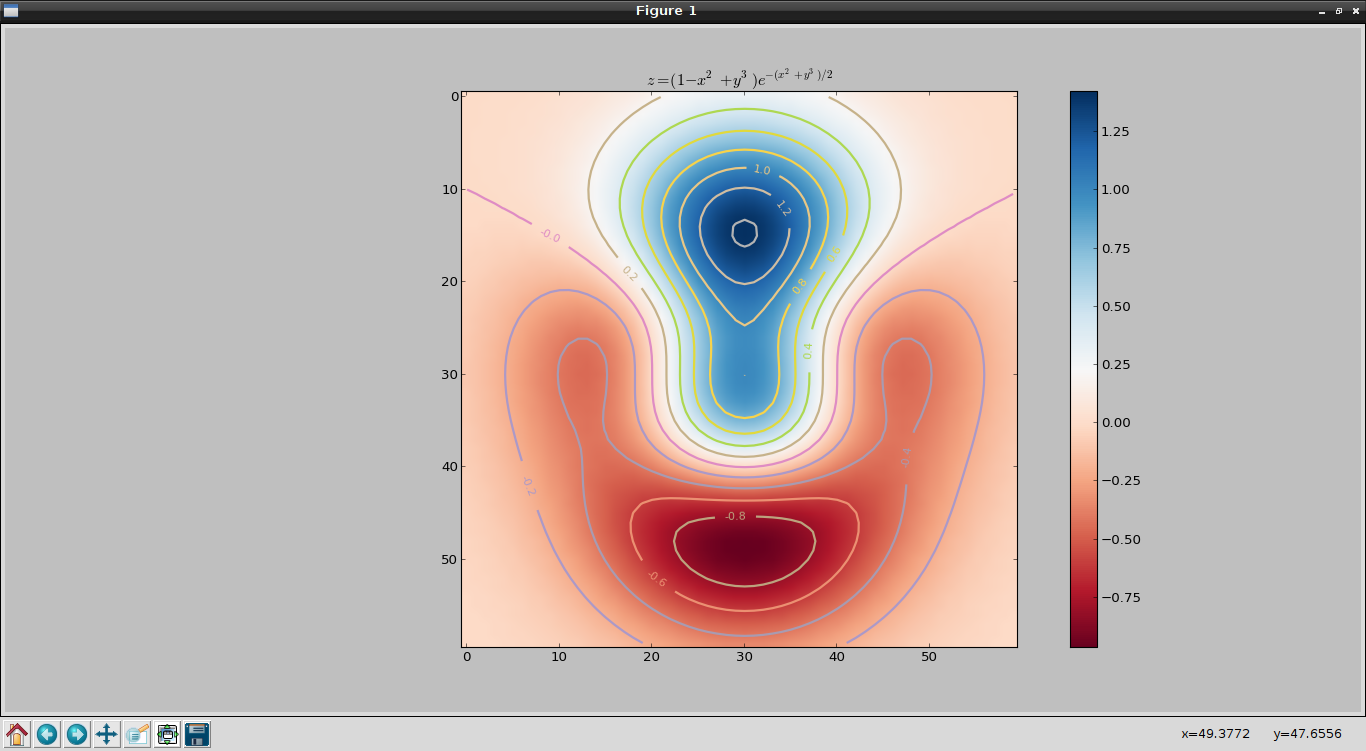The height and width of the screenshot is (751, 1366).
Task: Click the "1.2" contour label
Action: pyautogui.click(x=783, y=208)
